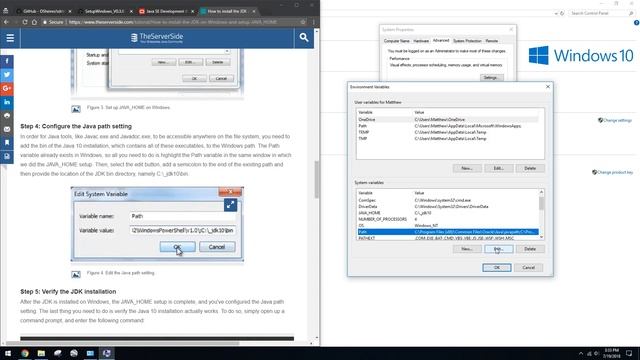Viewport: 640px width, 360px height.
Task: Switch to the SetupWindows browser tab
Action: [104, 11]
